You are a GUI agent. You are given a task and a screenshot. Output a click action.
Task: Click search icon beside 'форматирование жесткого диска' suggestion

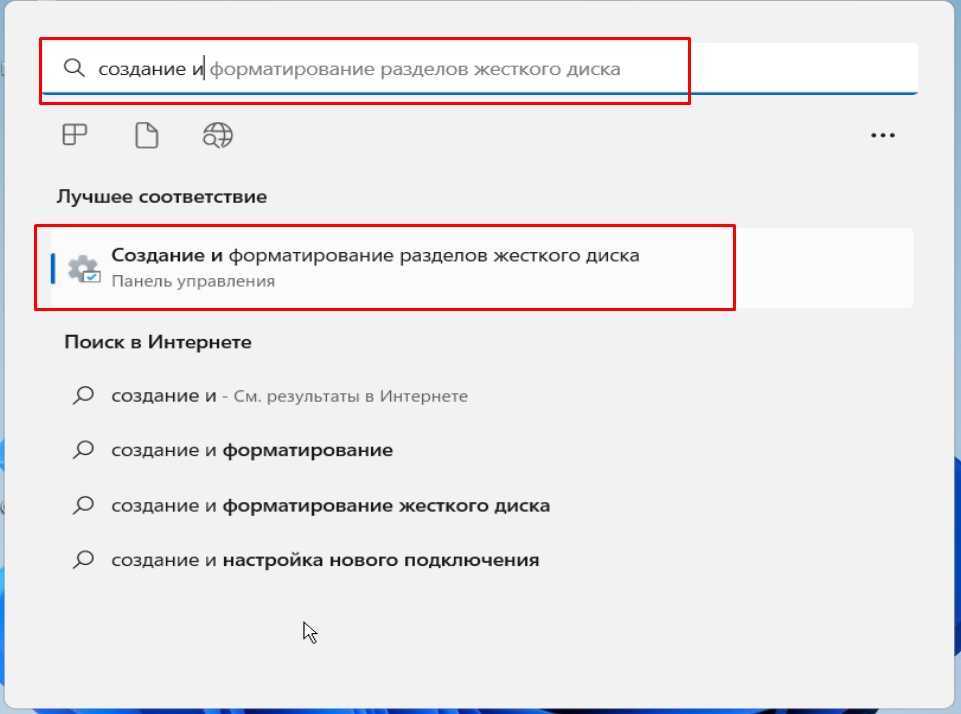click(84, 506)
